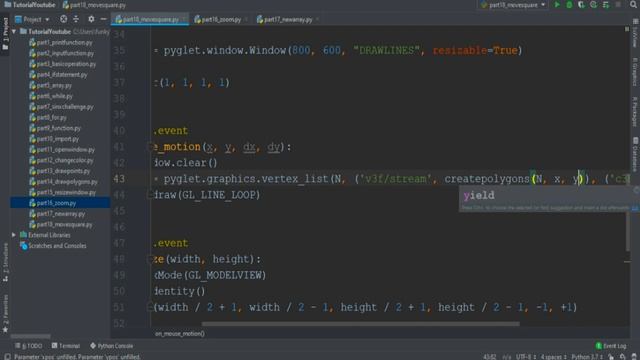Click the Profile run icon
640x360 pixels.
click(593, 5)
